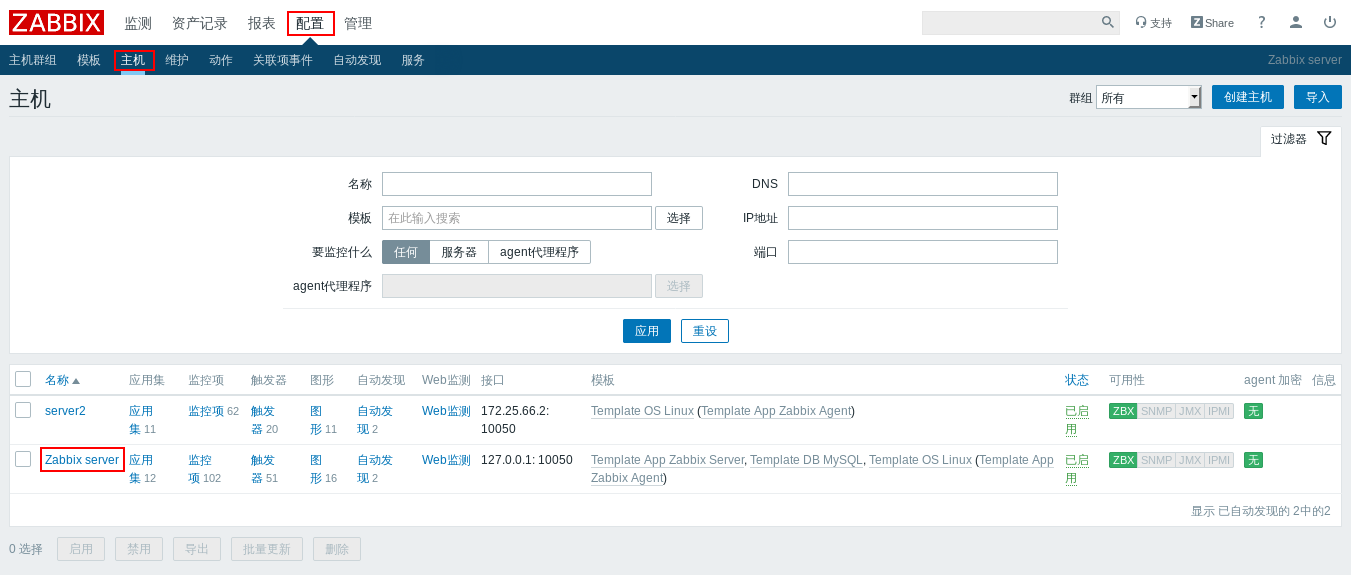Select 任何 monitoring option
Screen dimensions: 1351x575
coord(406,252)
